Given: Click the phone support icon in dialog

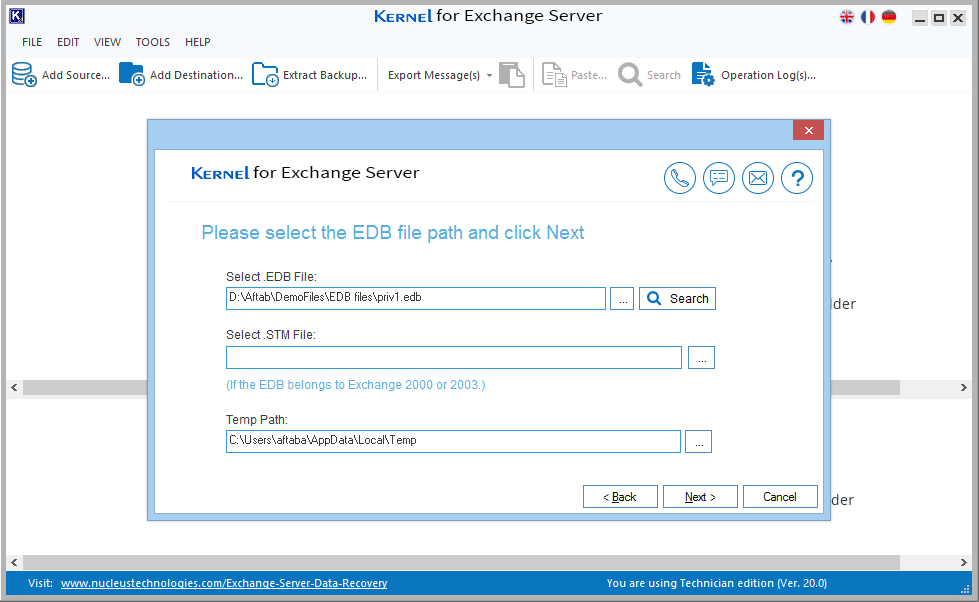Looking at the screenshot, I should 679,178.
